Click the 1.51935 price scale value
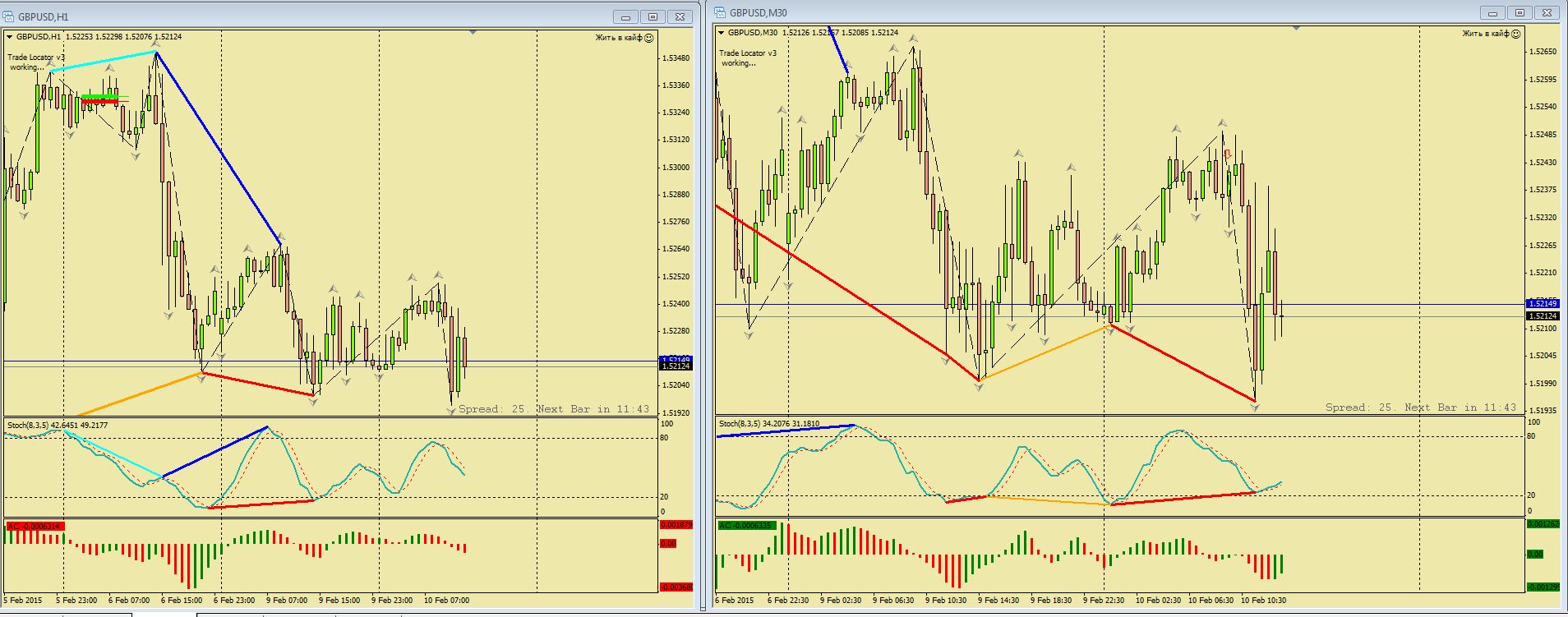Image resolution: width=1568 pixels, height=617 pixels. coord(1543,410)
